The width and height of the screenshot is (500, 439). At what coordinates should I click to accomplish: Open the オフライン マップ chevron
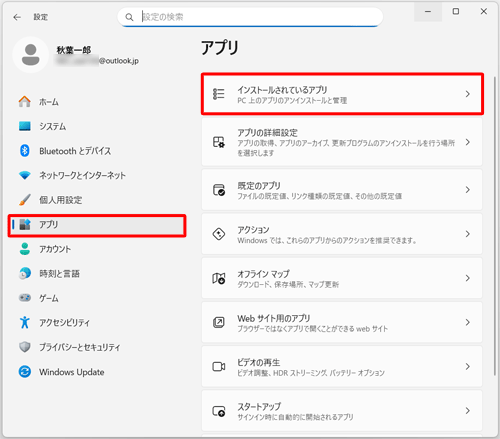(x=468, y=278)
